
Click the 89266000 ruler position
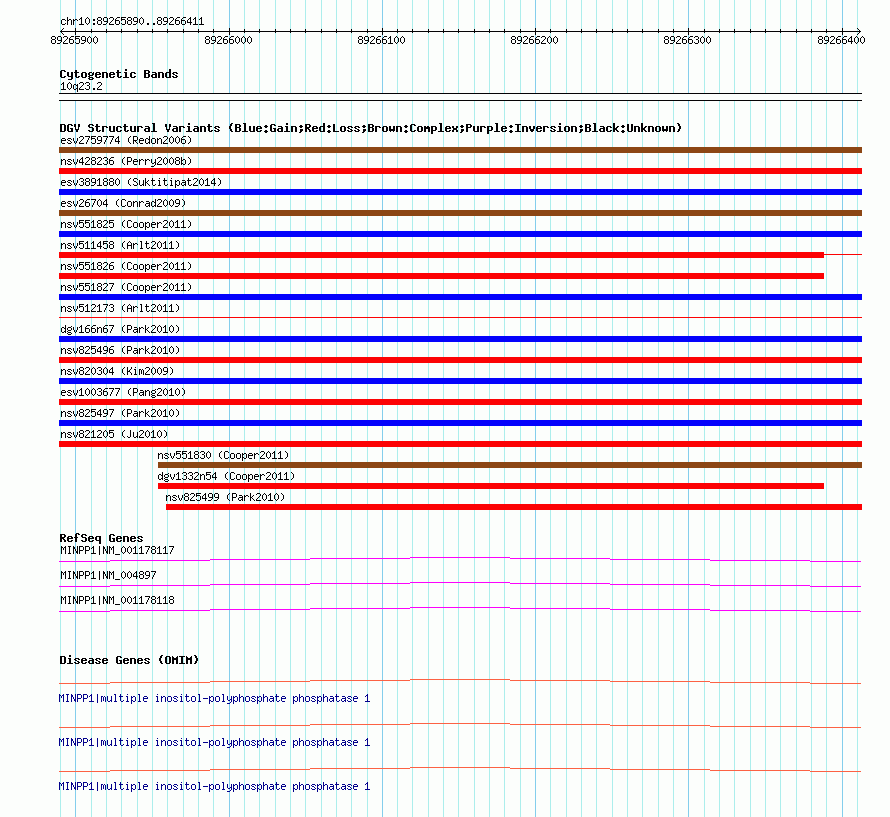click(228, 40)
